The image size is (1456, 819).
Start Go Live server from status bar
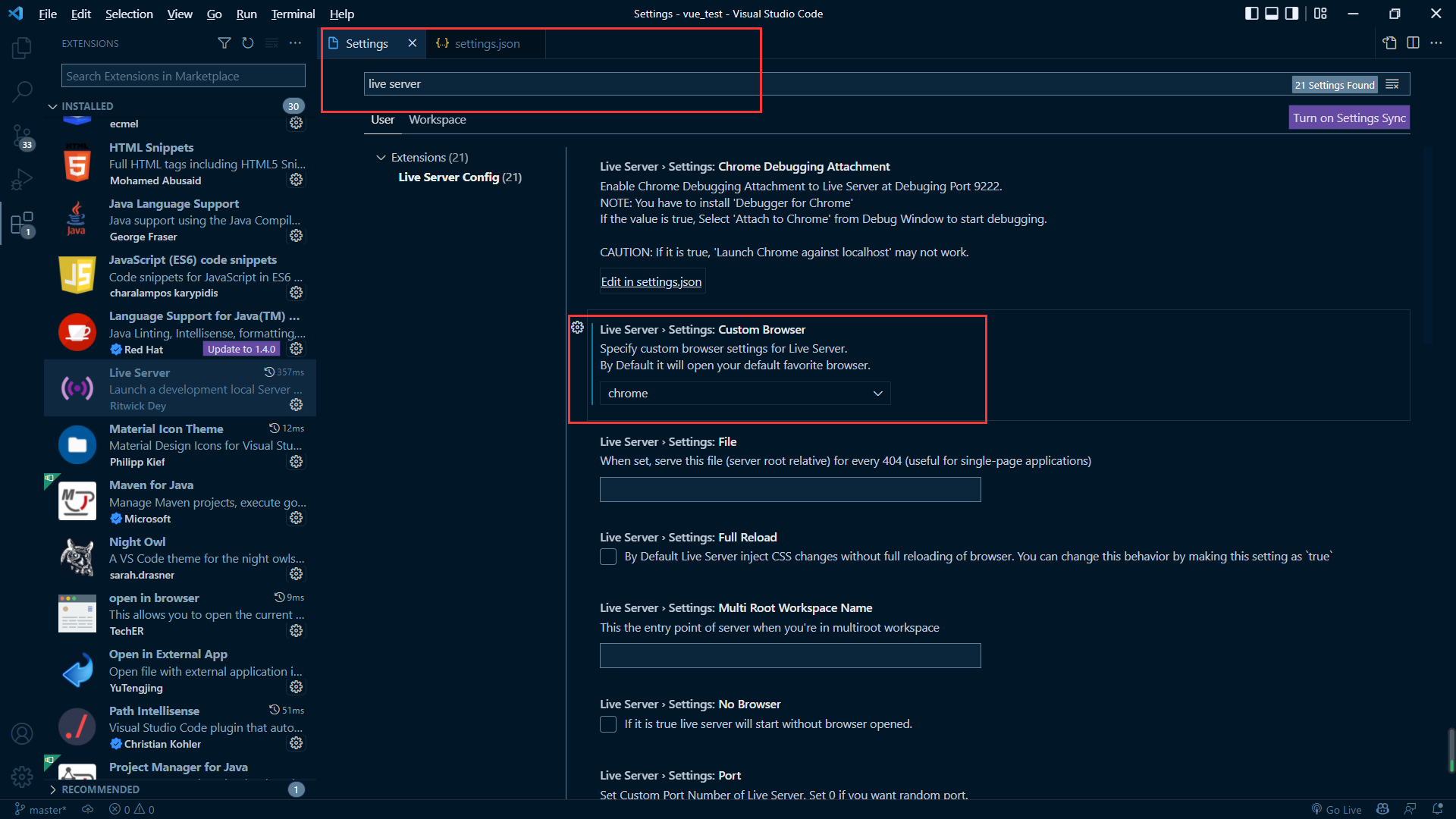click(x=1337, y=809)
